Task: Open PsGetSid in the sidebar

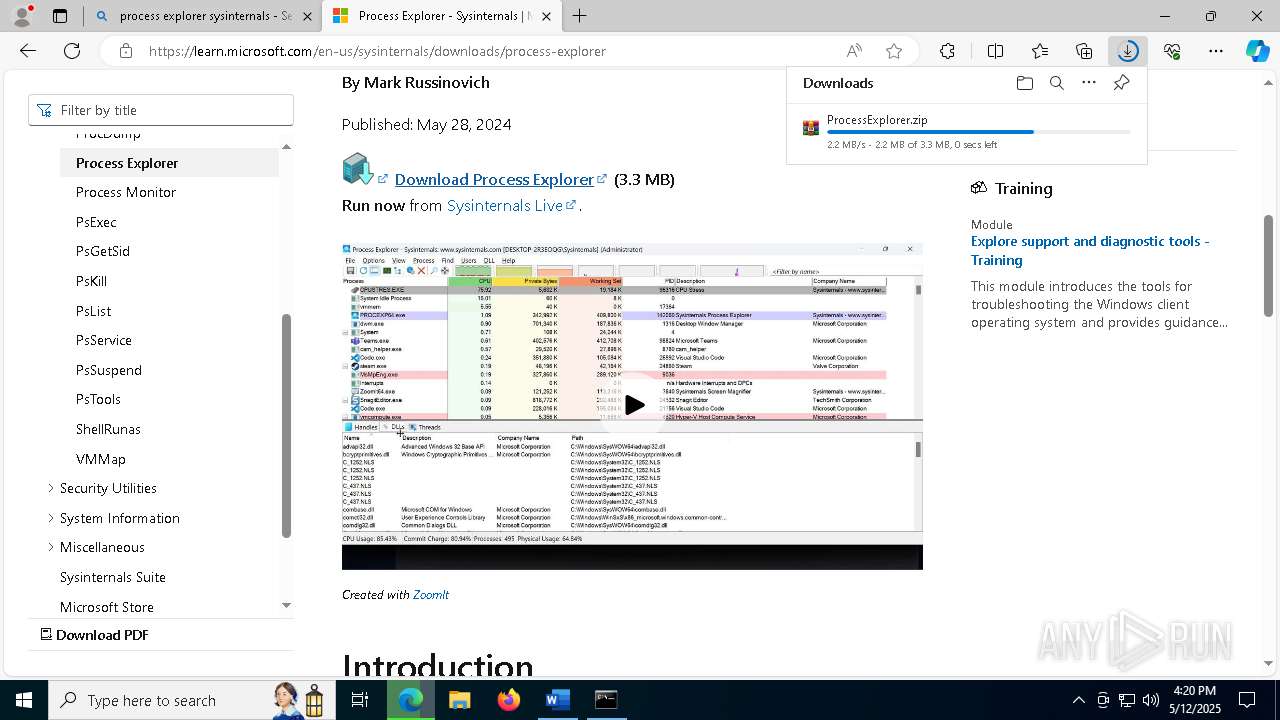Action: [x=103, y=251]
